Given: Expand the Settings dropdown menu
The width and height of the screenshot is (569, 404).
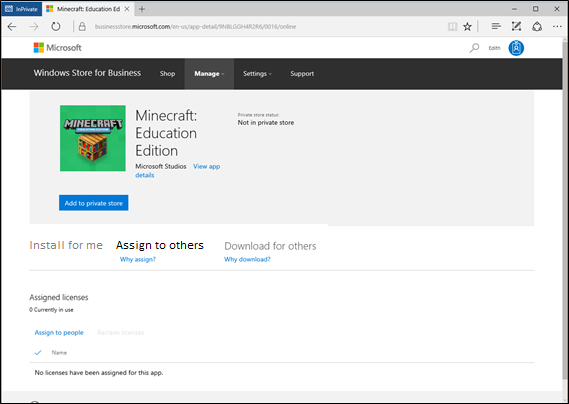Looking at the screenshot, I should [257, 74].
